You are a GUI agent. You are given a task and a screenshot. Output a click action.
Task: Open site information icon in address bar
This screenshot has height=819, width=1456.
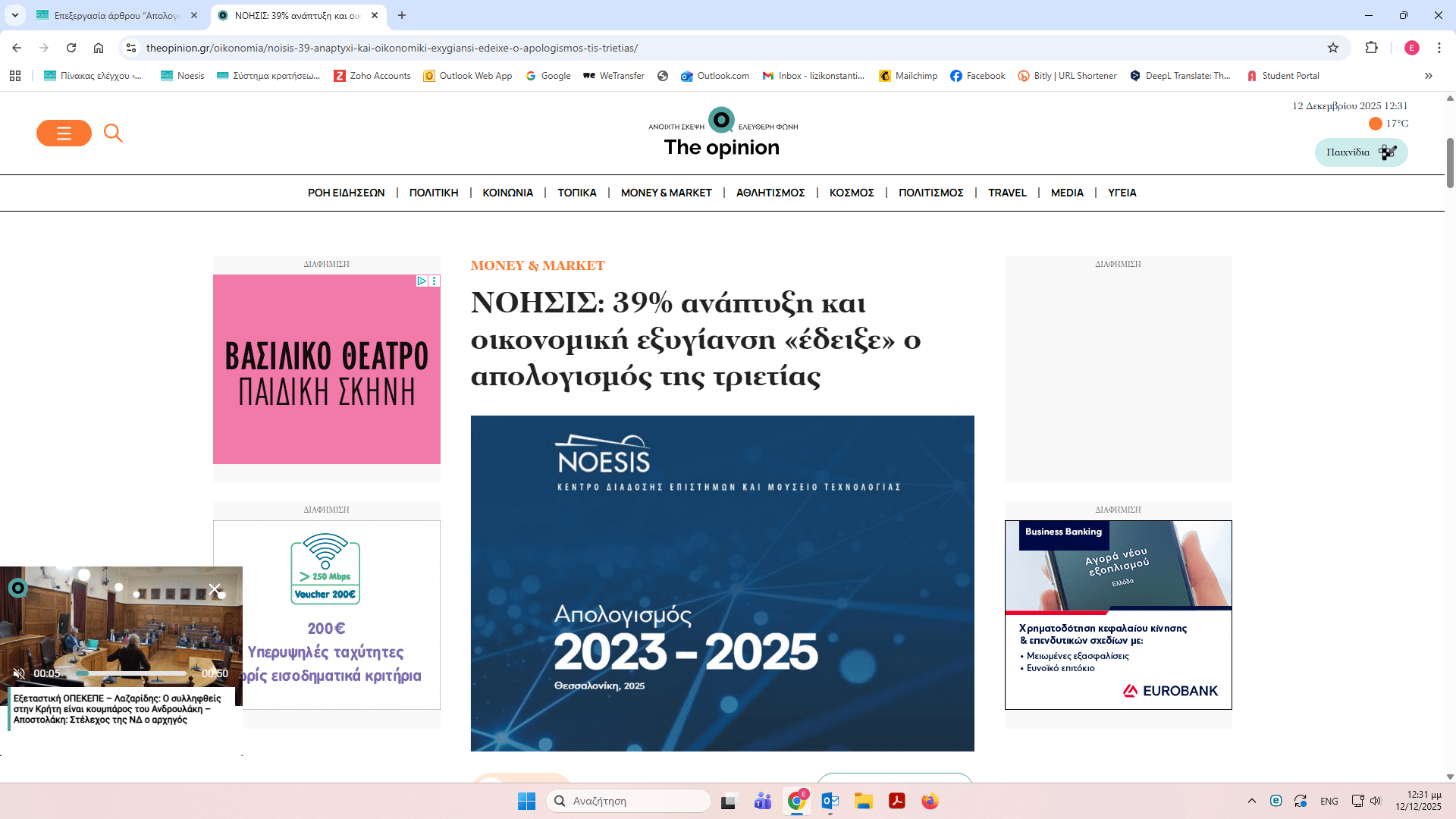pos(131,48)
